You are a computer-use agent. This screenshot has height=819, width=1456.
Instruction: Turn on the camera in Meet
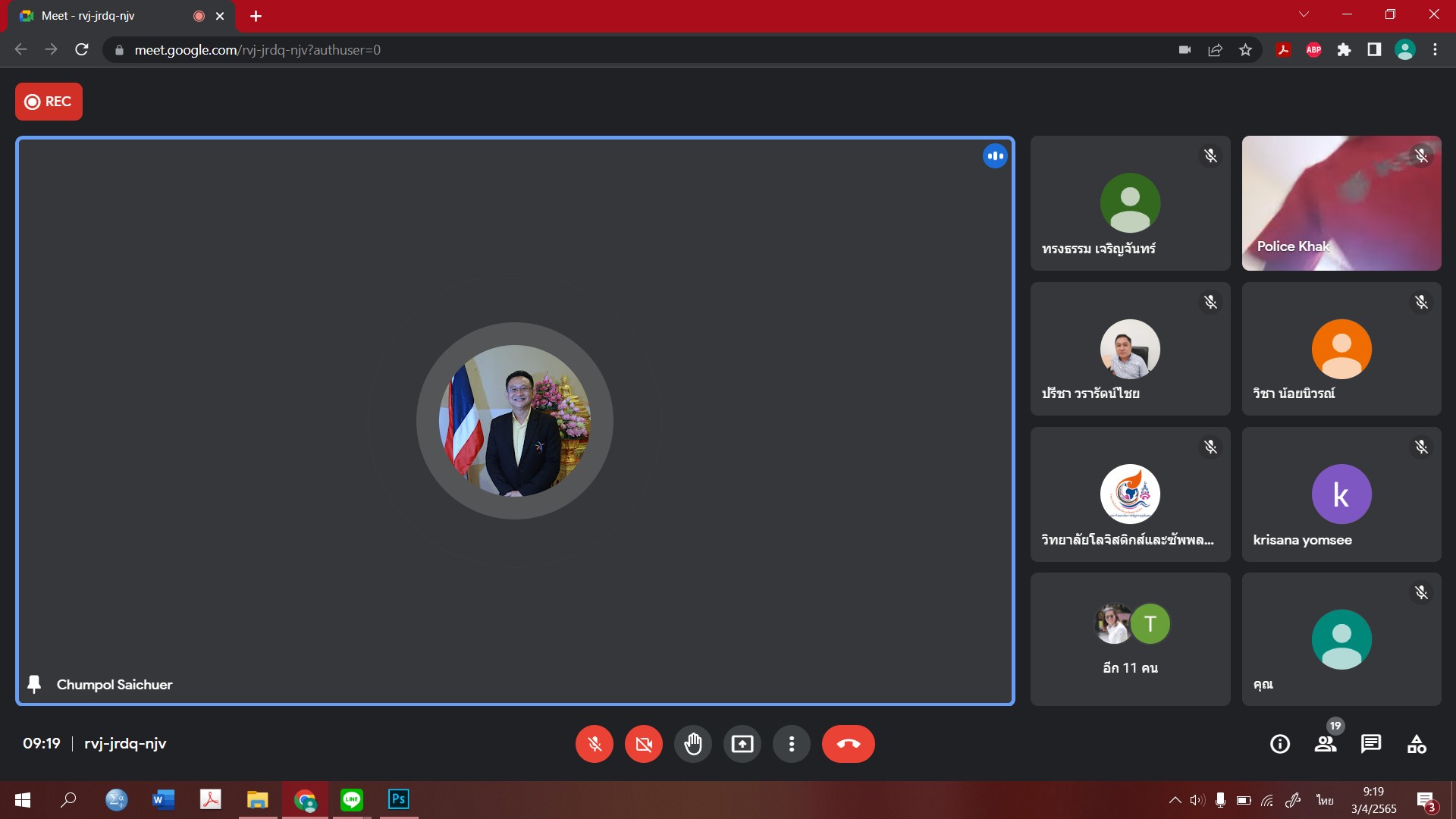click(x=643, y=744)
